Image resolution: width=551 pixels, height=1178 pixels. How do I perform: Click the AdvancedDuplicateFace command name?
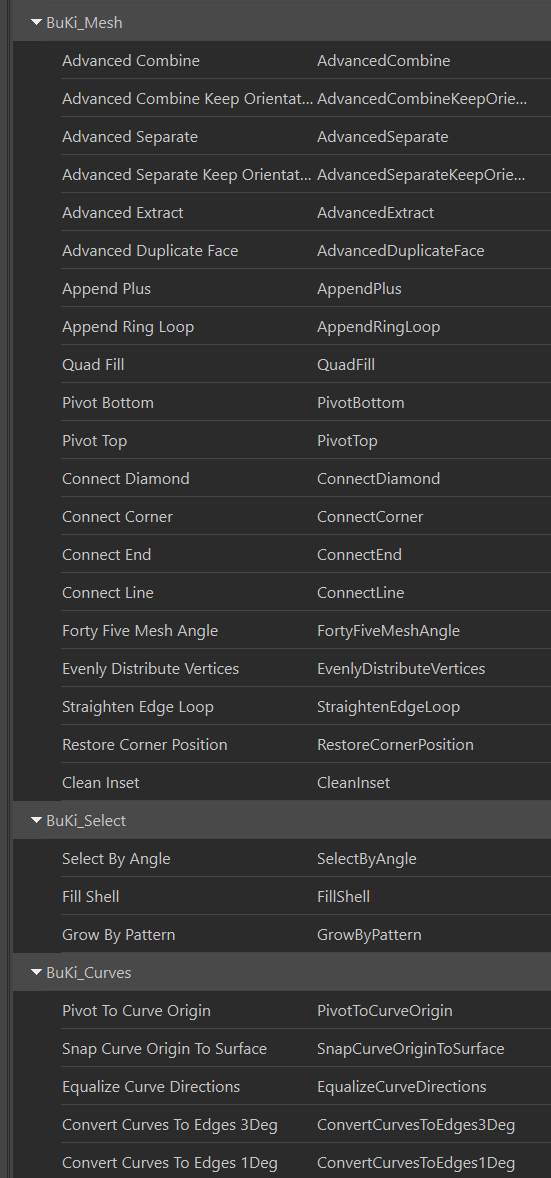pos(401,250)
